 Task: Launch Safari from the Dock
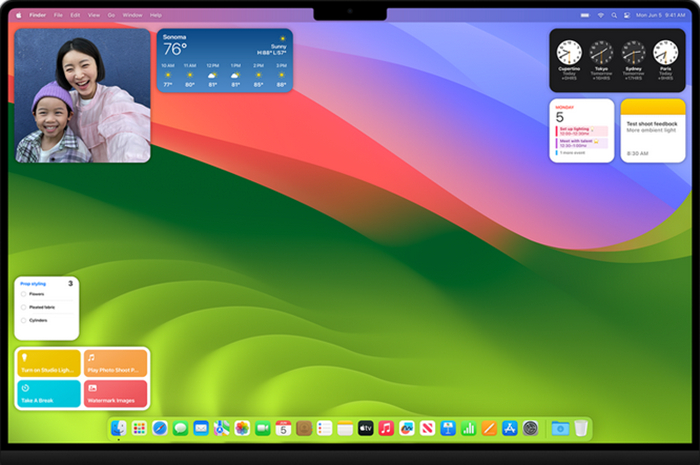[160, 428]
